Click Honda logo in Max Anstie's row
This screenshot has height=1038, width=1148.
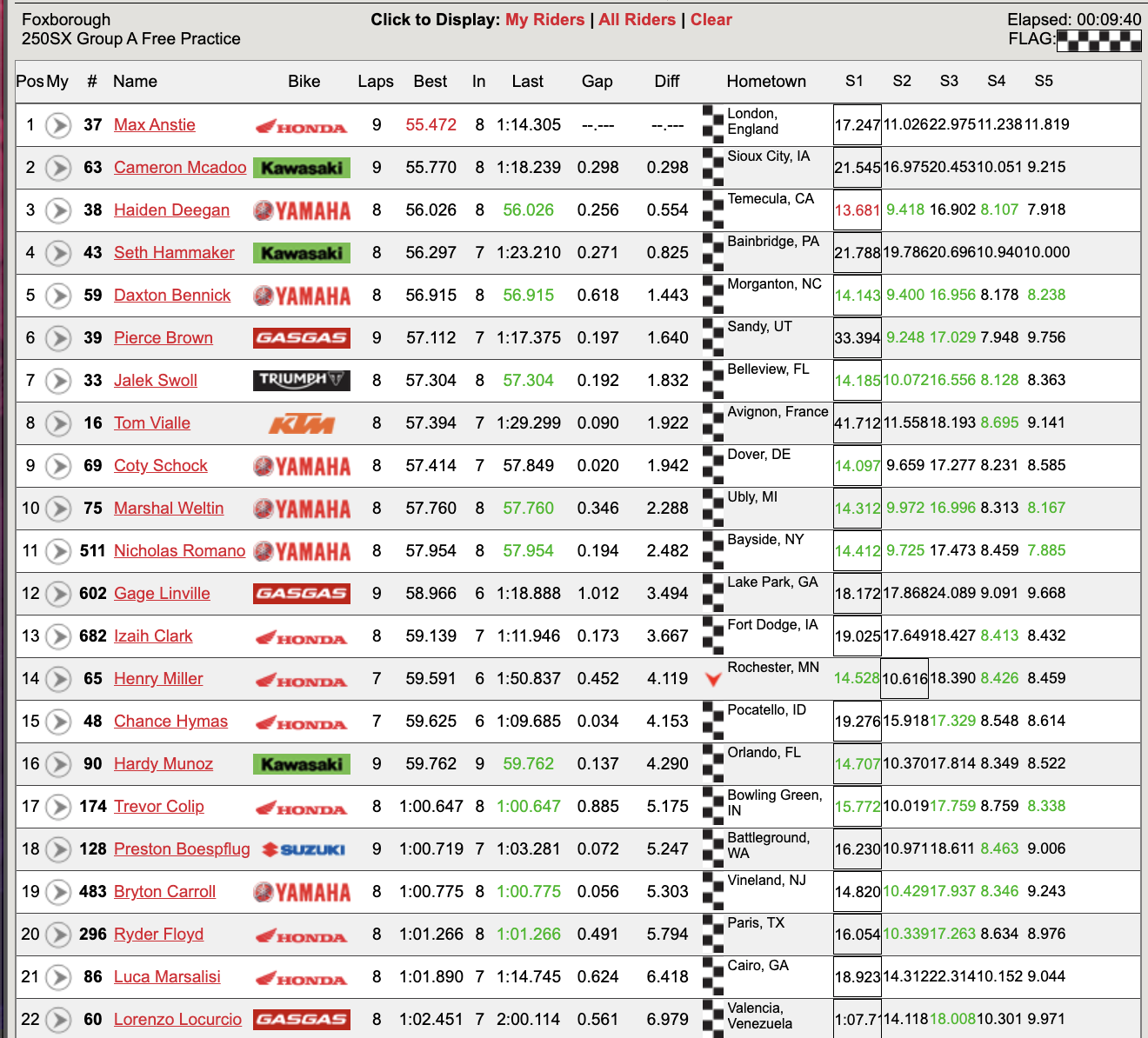point(301,126)
